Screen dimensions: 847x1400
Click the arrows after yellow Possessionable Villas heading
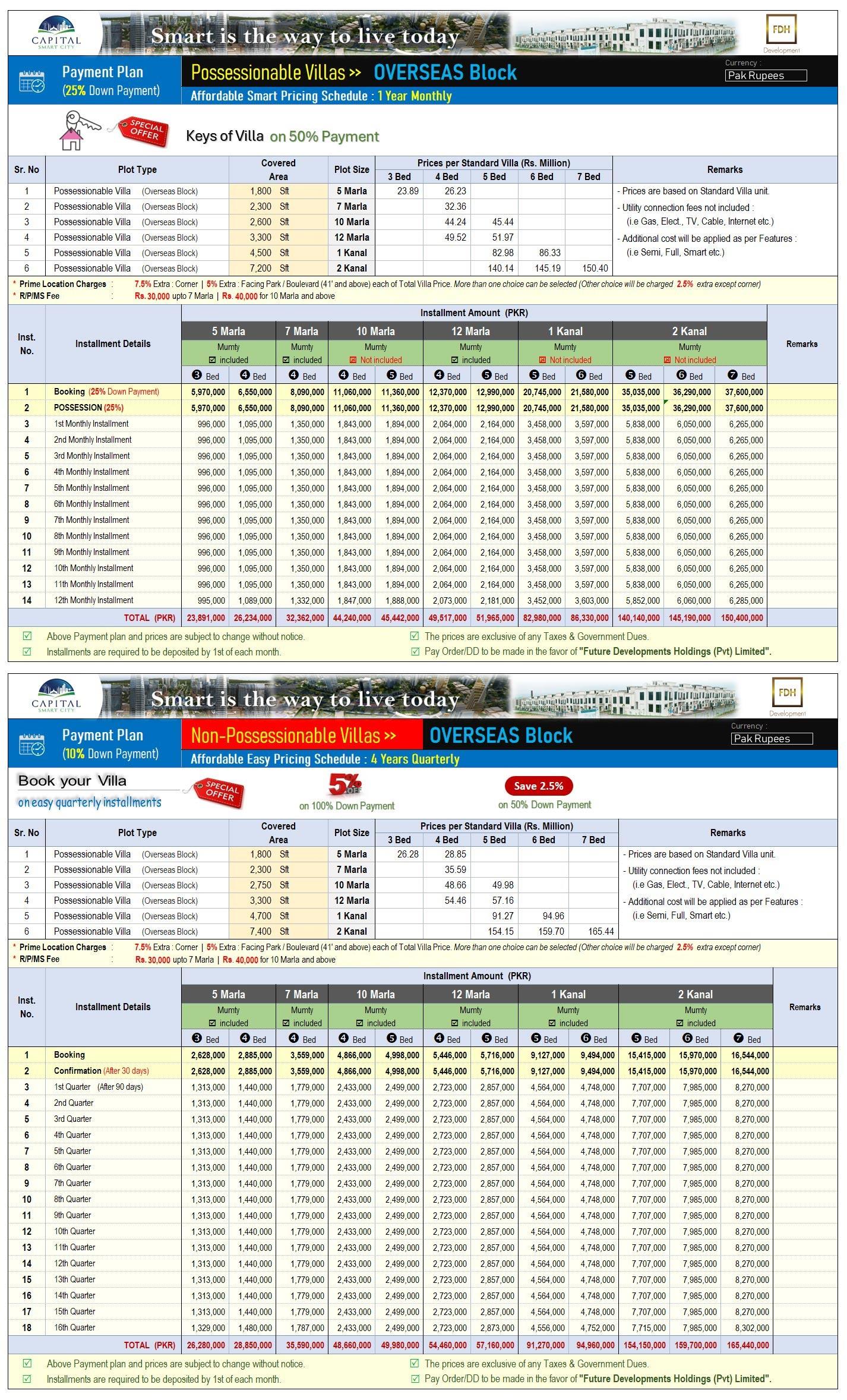click(355, 73)
